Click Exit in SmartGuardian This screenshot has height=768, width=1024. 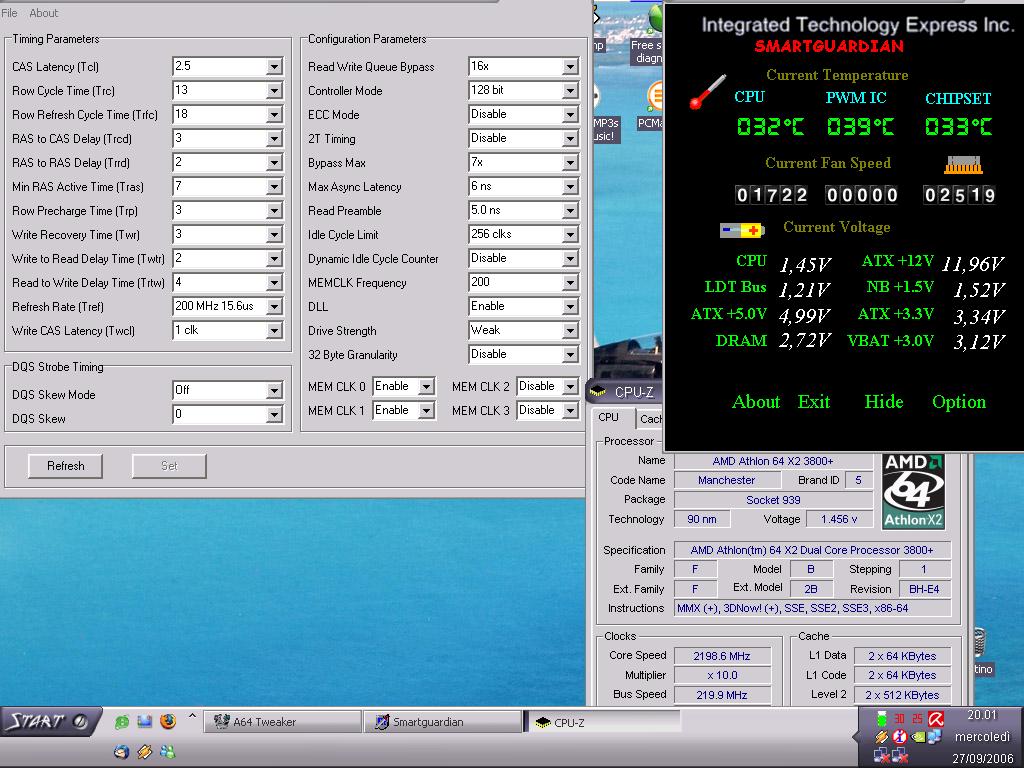(x=814, y=402)
